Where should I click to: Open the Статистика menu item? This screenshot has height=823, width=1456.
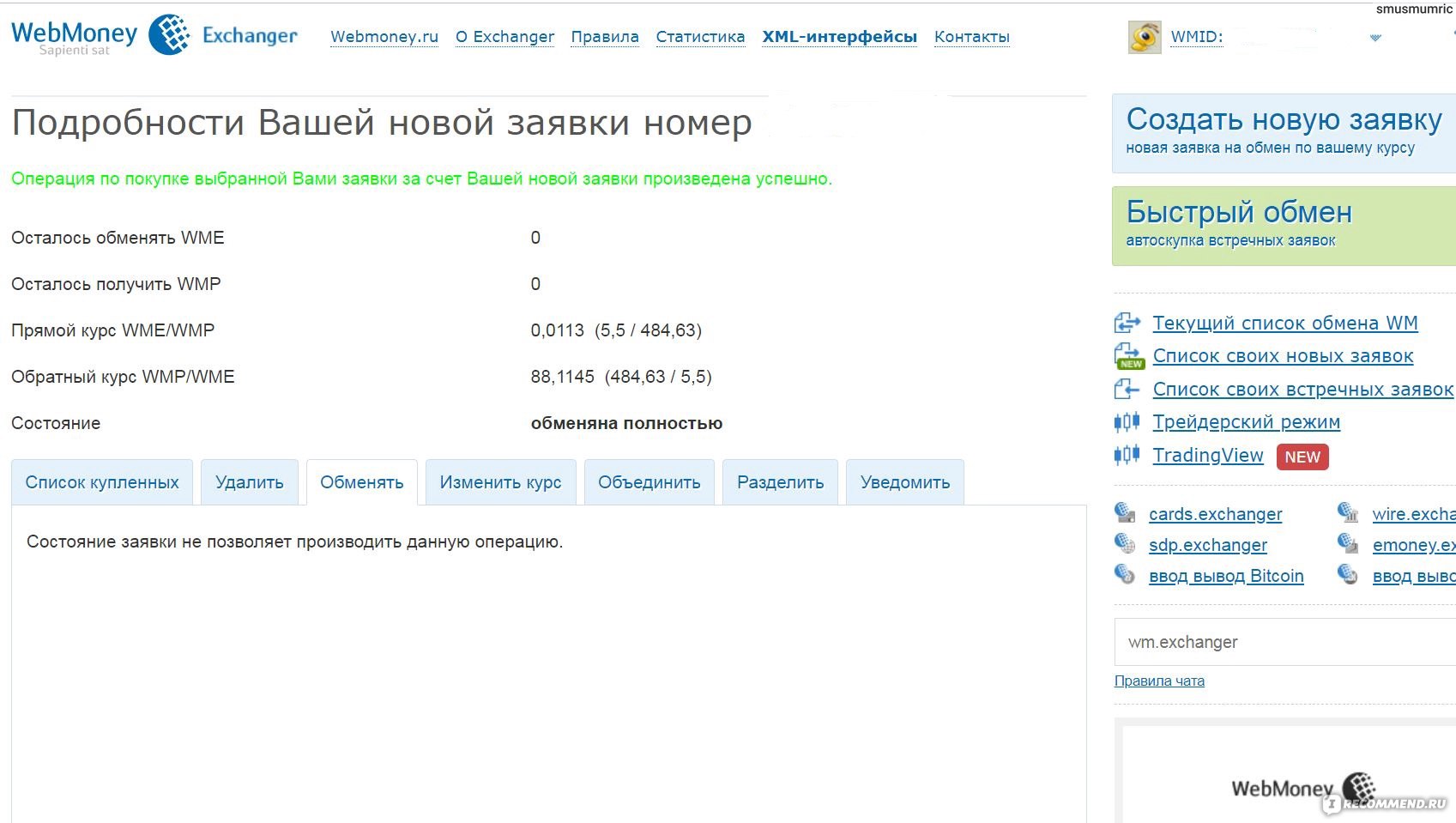[x=700, y=37]
